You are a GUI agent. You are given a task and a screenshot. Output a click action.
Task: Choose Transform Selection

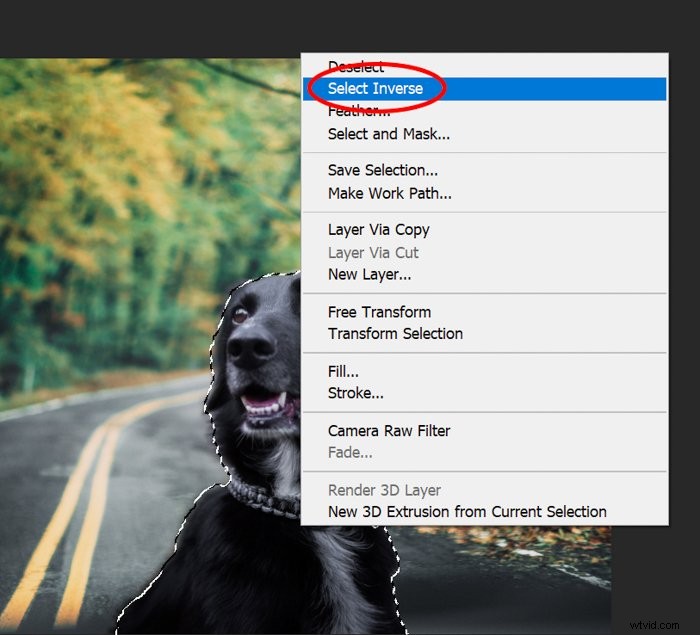tap(484, 334)
